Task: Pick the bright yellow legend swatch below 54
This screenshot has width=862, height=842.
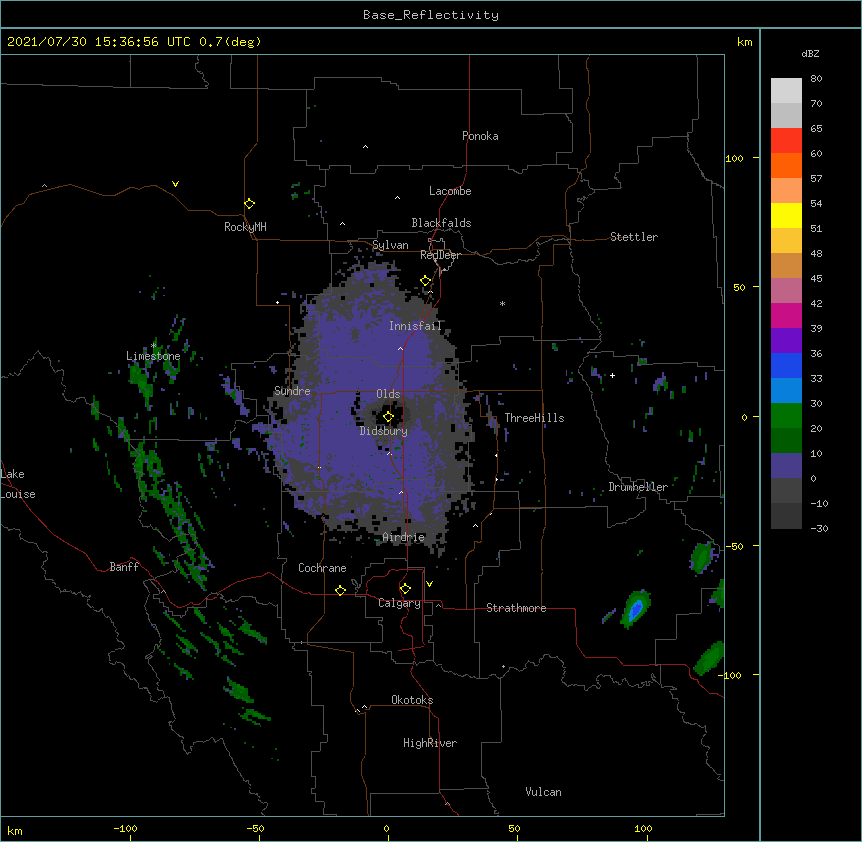Action: [786, 215]
